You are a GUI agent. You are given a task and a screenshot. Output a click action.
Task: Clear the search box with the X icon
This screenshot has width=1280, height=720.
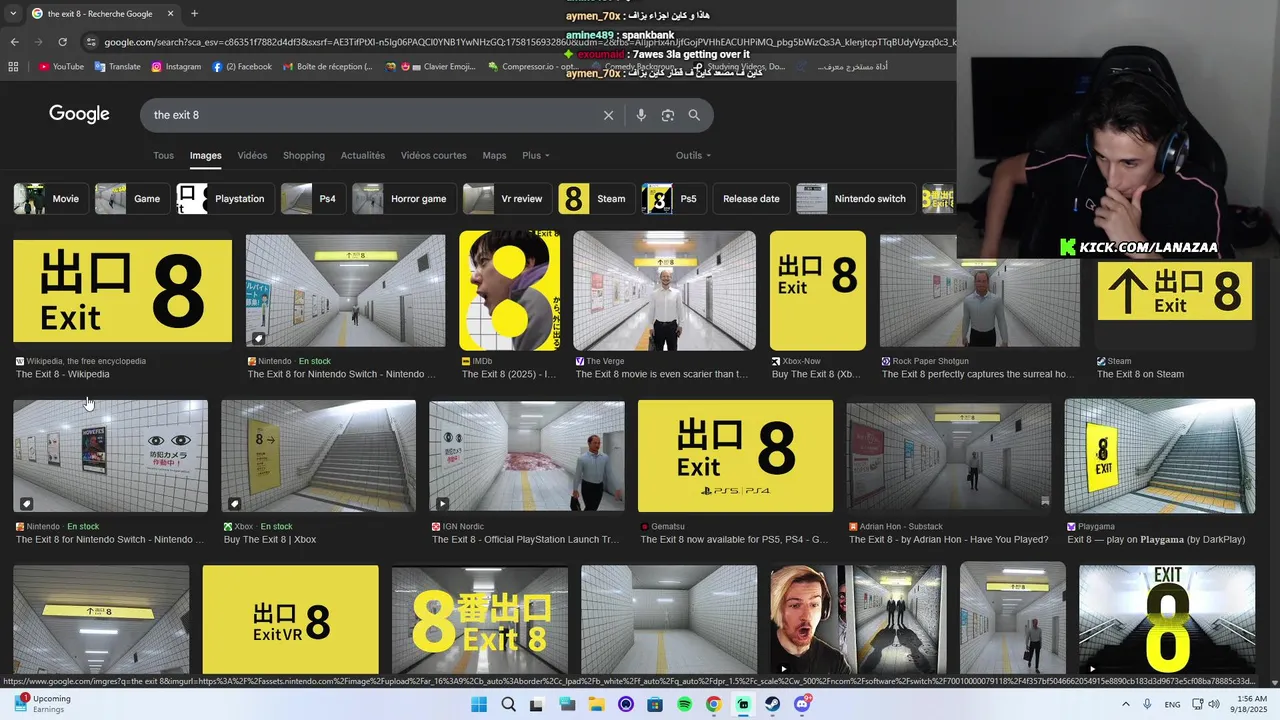click(x=608, y=115)
